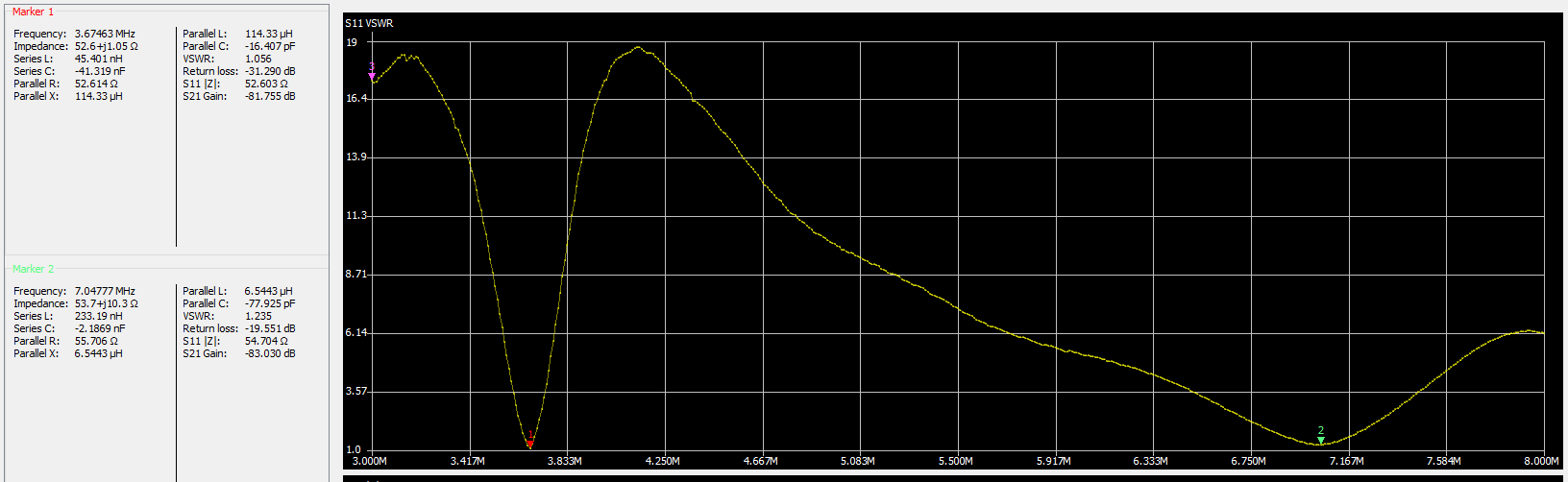This screenshot has width=1568, height=482.
Task: Click Marker 2 frequency value 7.04777 MHz
Action: [105, 291]
